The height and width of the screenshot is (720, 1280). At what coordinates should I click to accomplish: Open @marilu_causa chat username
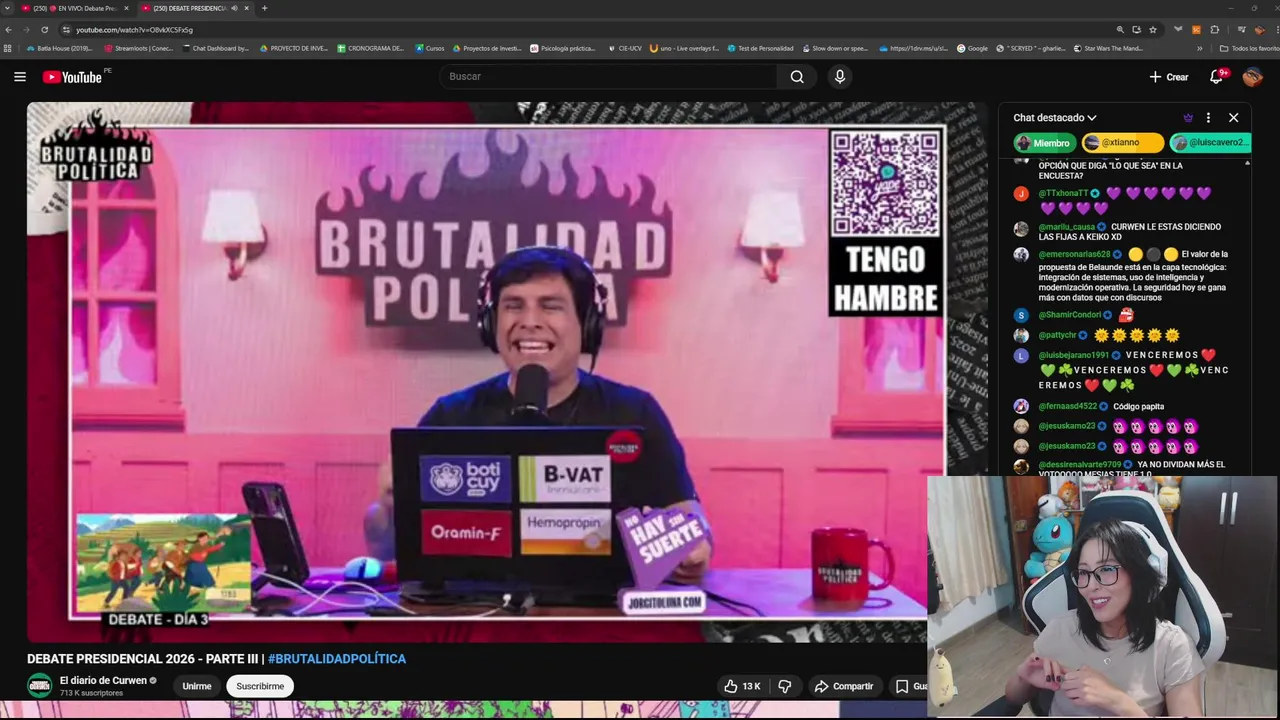coord(1066,227)
